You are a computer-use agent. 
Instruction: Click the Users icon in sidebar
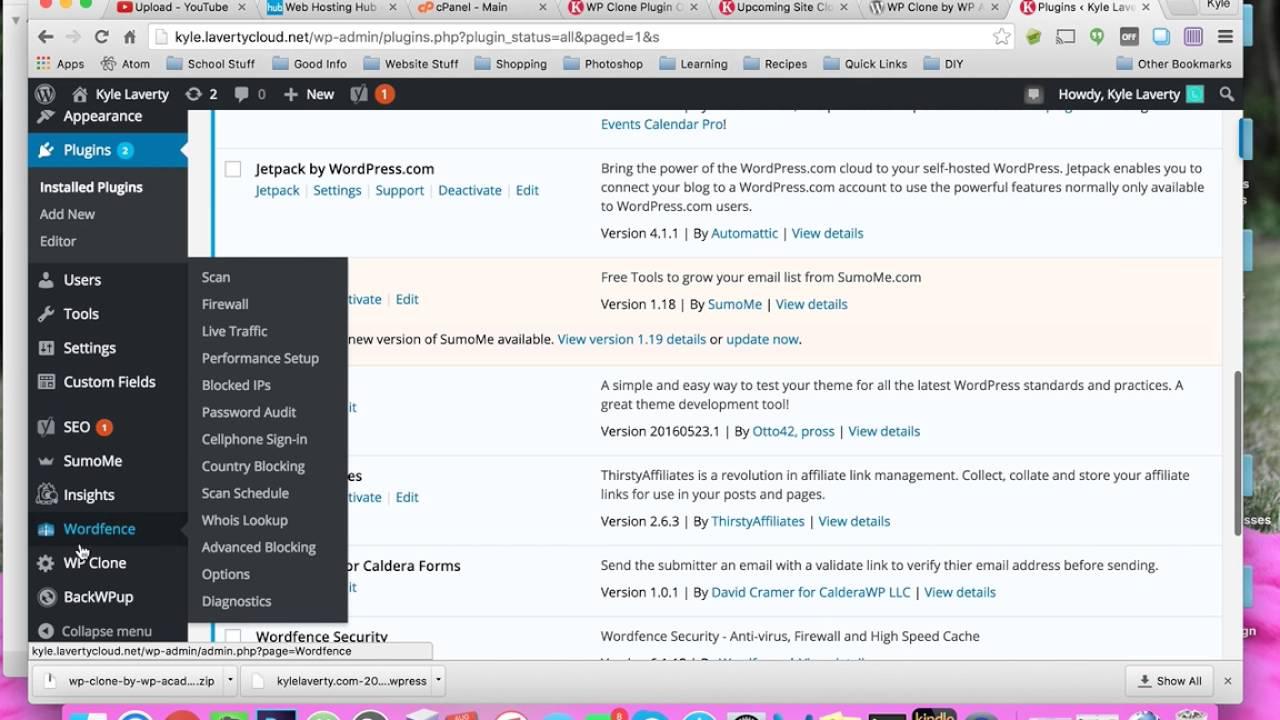[x=46, y=280]
